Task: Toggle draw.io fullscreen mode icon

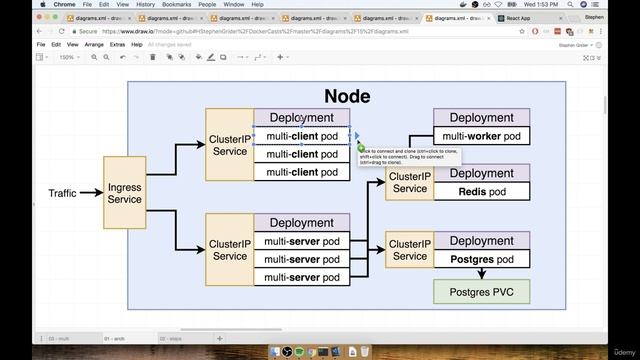Action: tap(586, 58)
